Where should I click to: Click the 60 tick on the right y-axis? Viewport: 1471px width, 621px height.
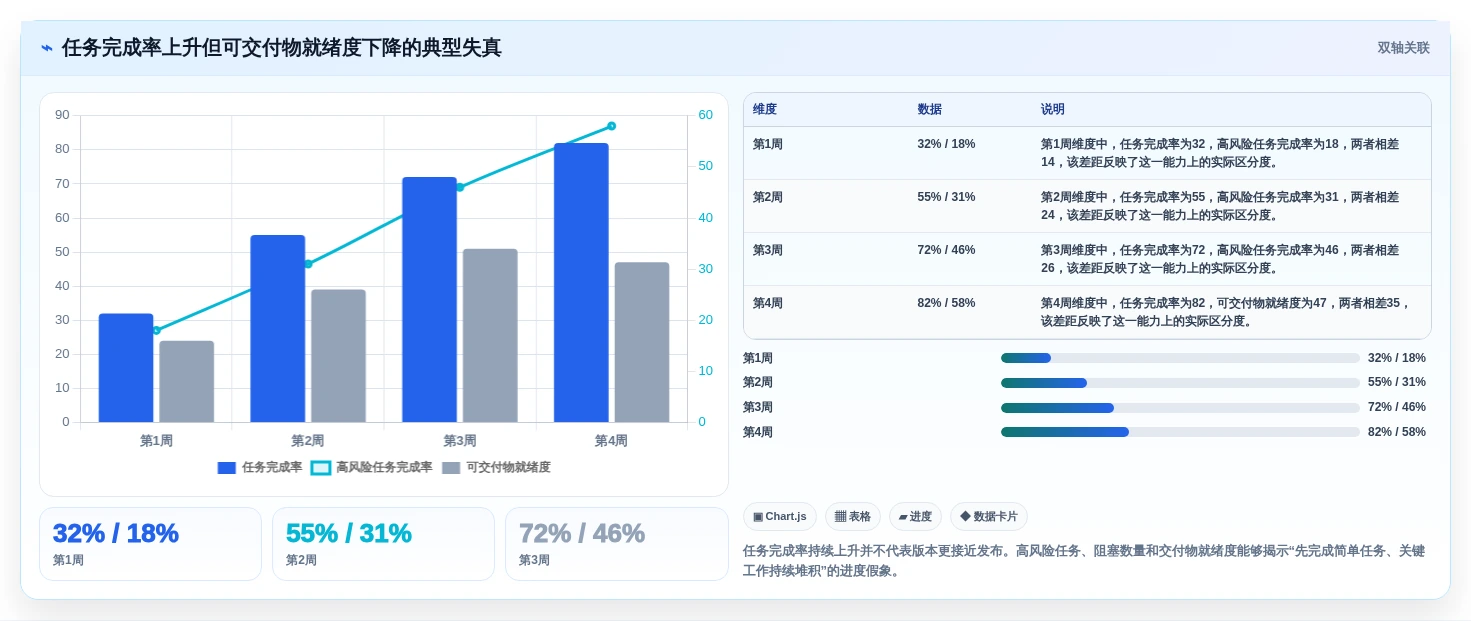tap(705, 115)
